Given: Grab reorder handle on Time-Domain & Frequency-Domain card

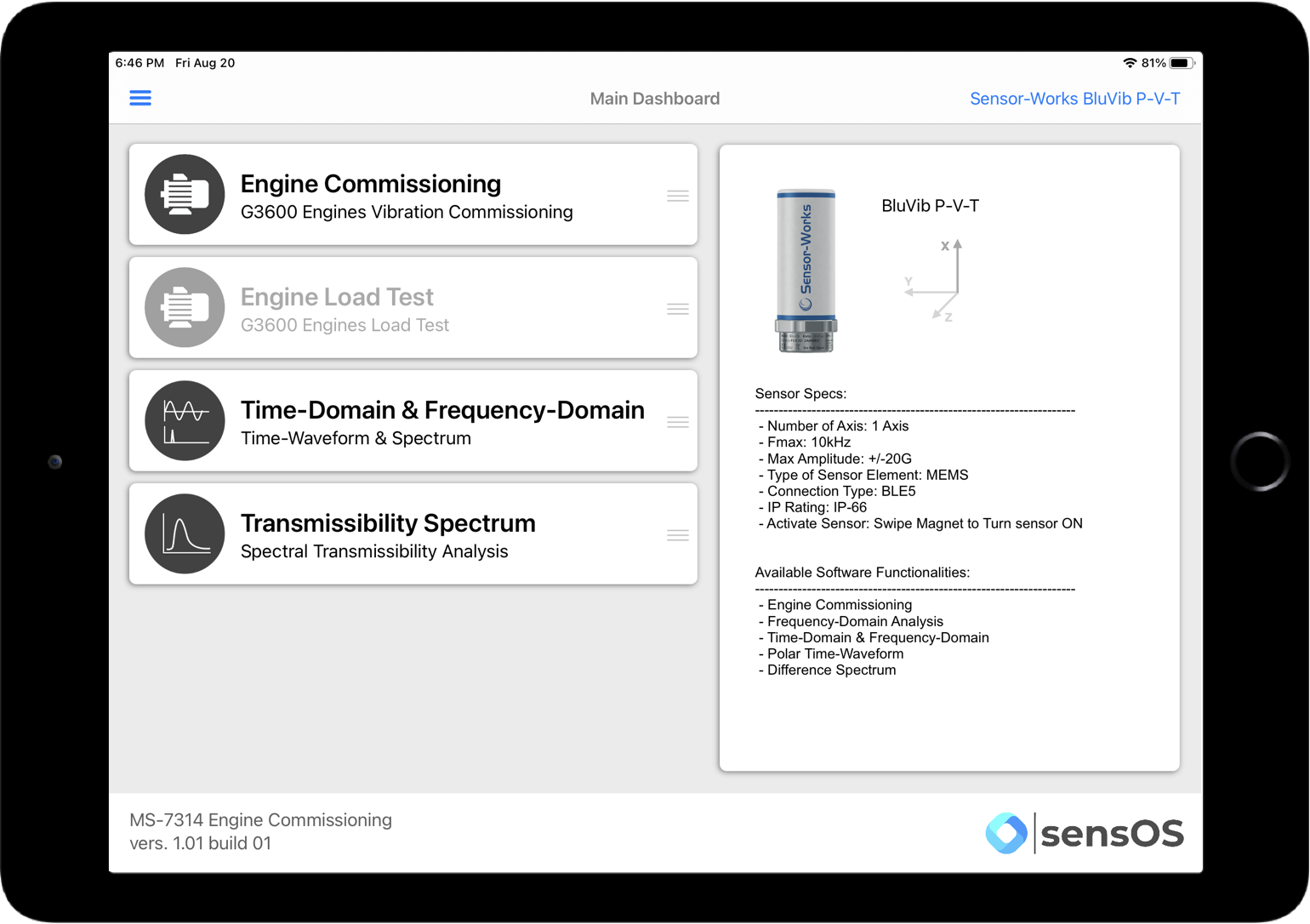Looking at the screenshot, I should pos(678,422).
